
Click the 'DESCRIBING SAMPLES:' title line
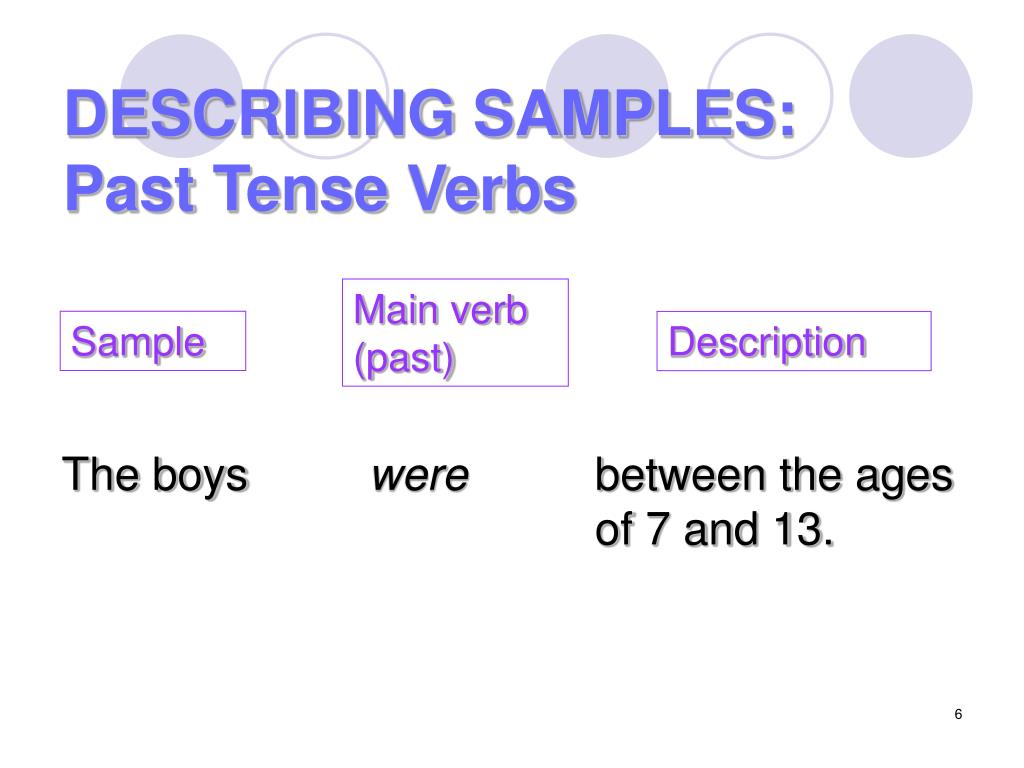(431, 113)
